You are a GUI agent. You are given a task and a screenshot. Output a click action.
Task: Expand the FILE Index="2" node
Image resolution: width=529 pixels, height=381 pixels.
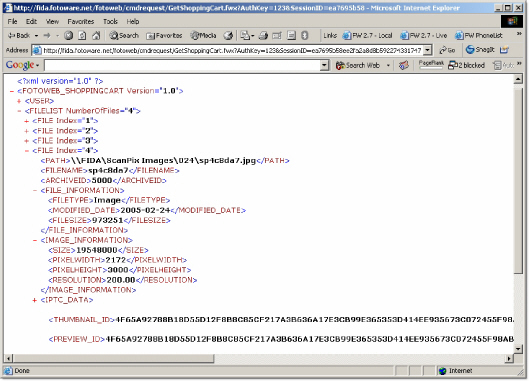(27, 131)
